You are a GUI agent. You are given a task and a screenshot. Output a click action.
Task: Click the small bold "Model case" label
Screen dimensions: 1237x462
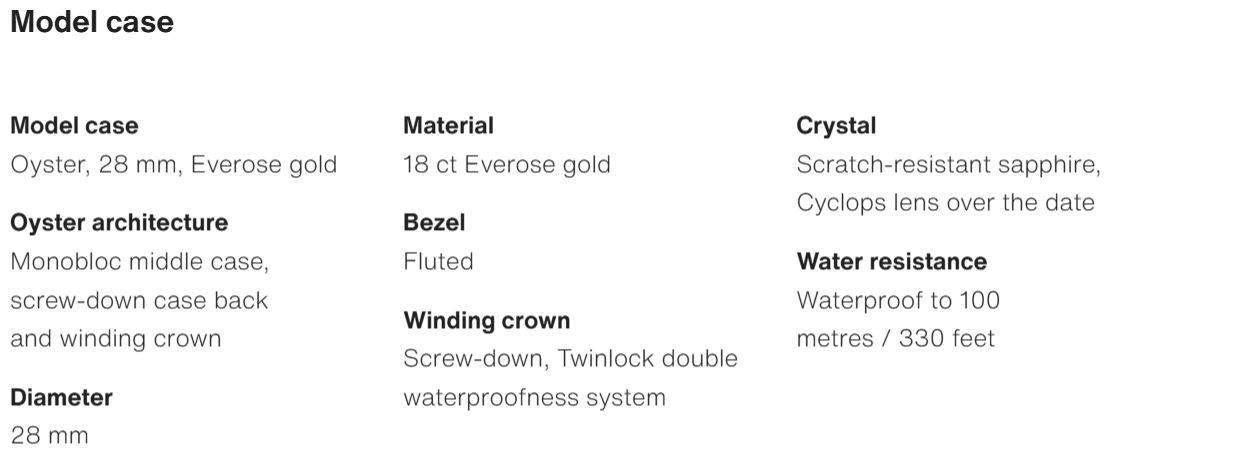click(74, 126)
